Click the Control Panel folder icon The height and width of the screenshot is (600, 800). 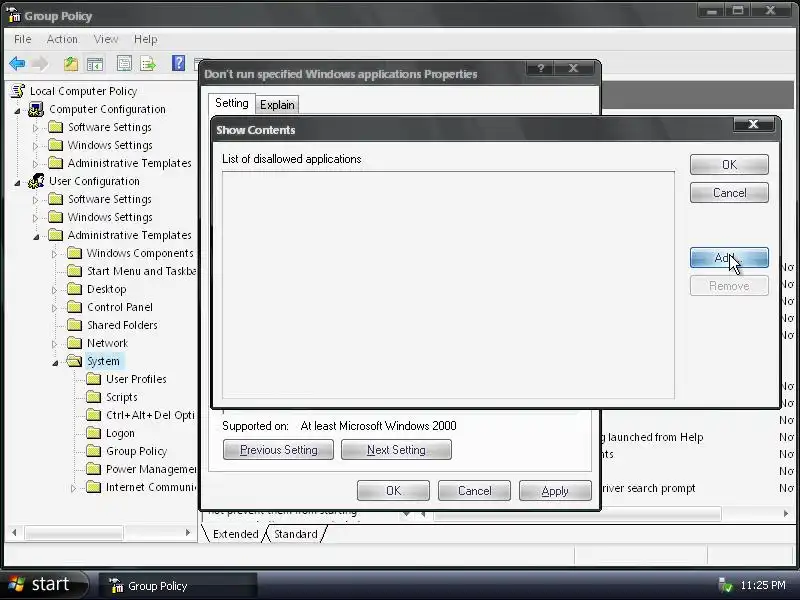pos(74,307)
